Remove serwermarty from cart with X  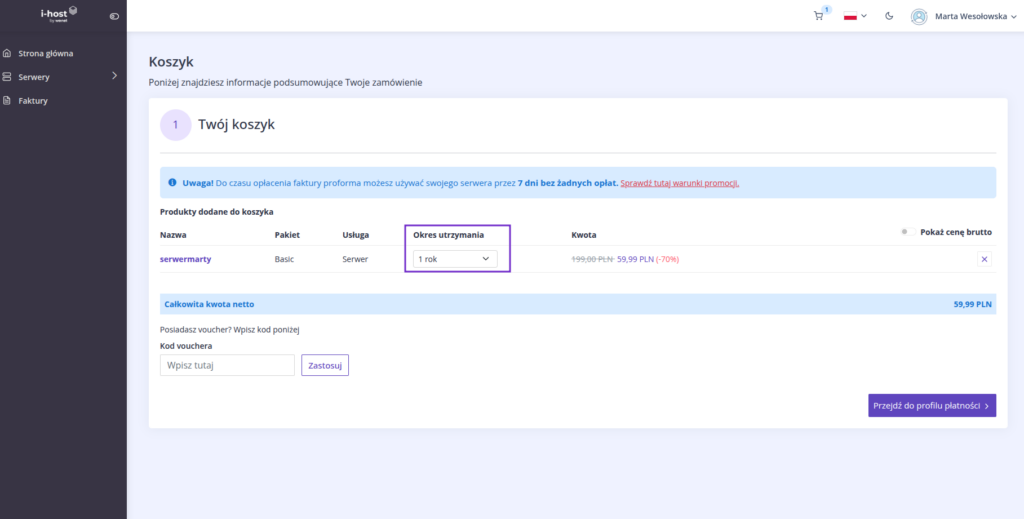[x=984, y=259]
